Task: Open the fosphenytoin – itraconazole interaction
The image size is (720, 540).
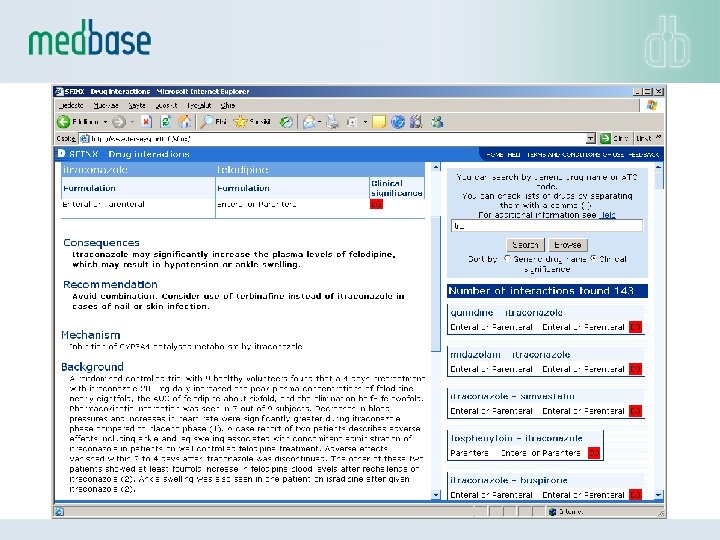Action: point(516,438)
